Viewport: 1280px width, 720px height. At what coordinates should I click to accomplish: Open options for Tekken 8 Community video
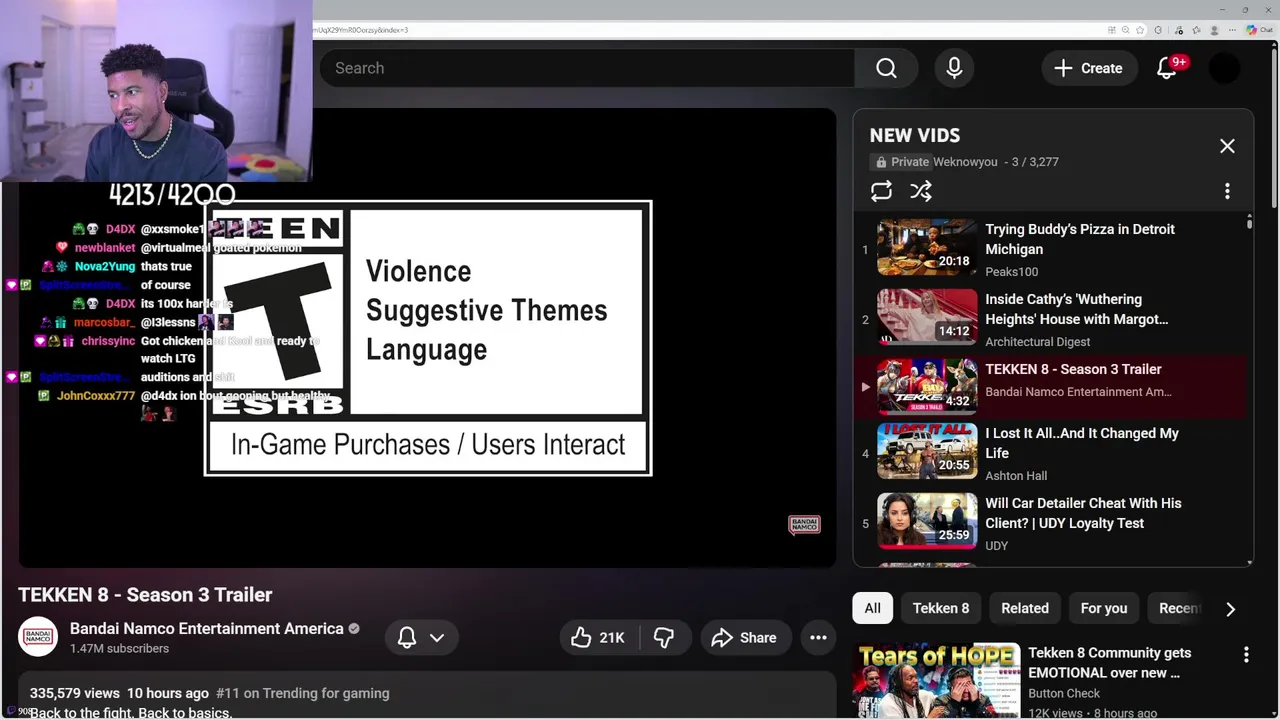coord(1246,655)
